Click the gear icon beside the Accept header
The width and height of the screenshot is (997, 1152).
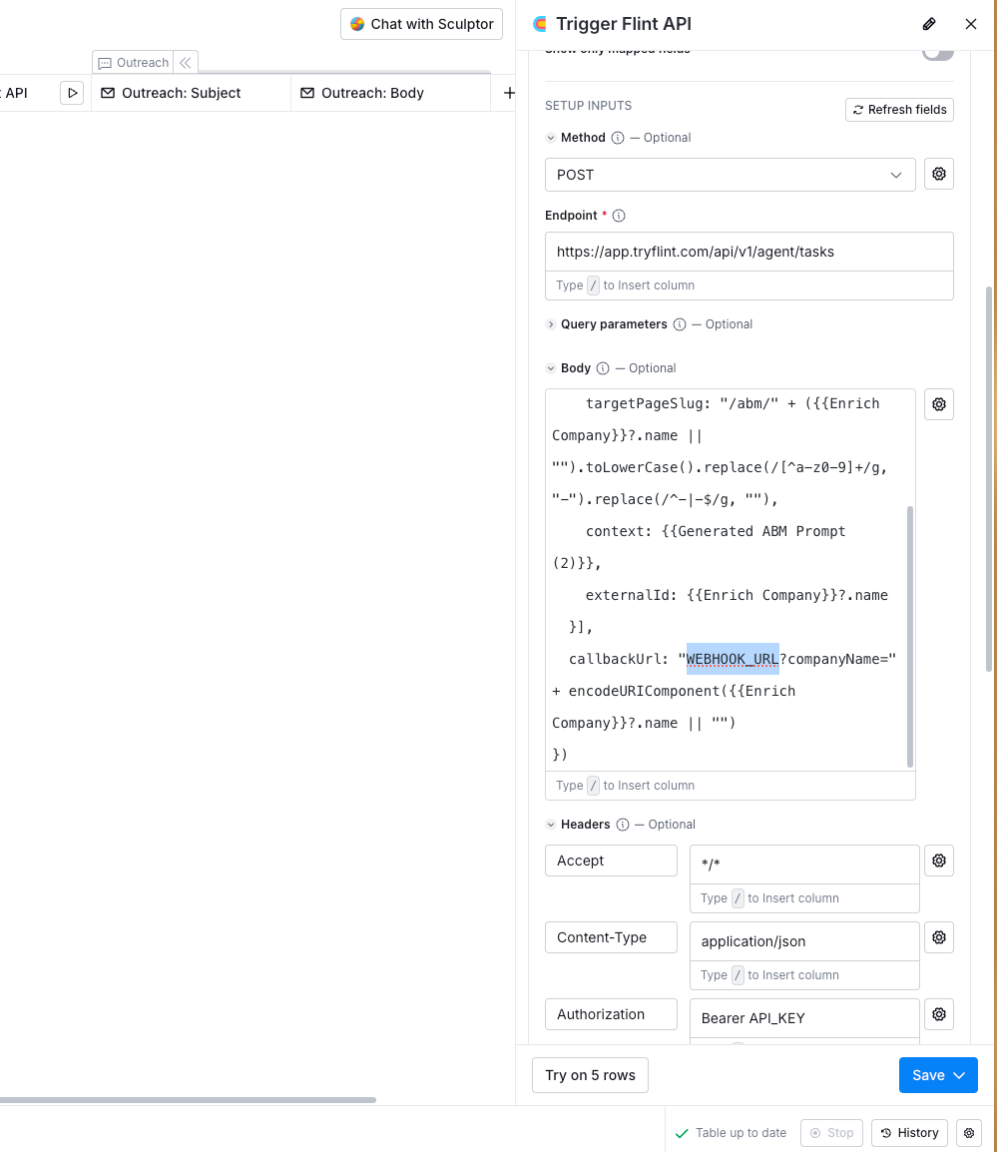pos(938,860)
